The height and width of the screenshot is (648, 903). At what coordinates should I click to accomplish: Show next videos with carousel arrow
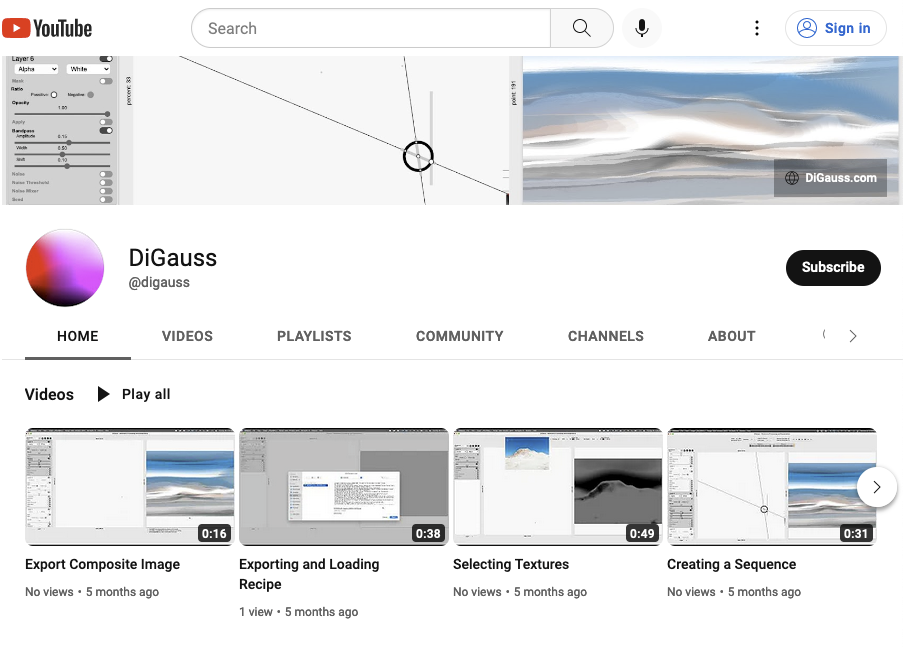(877, 487)
